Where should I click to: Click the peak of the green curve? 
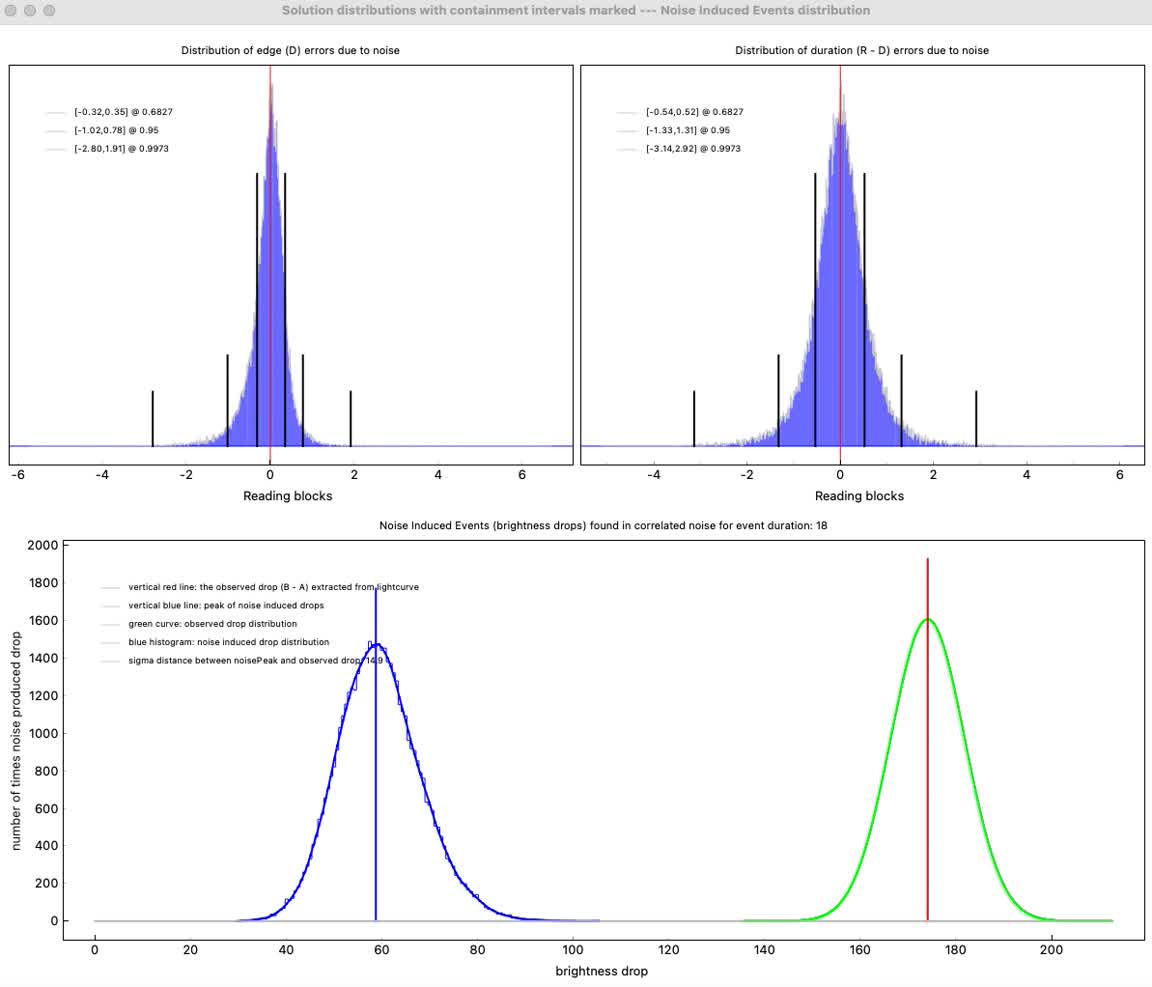(x=928, y=619)
